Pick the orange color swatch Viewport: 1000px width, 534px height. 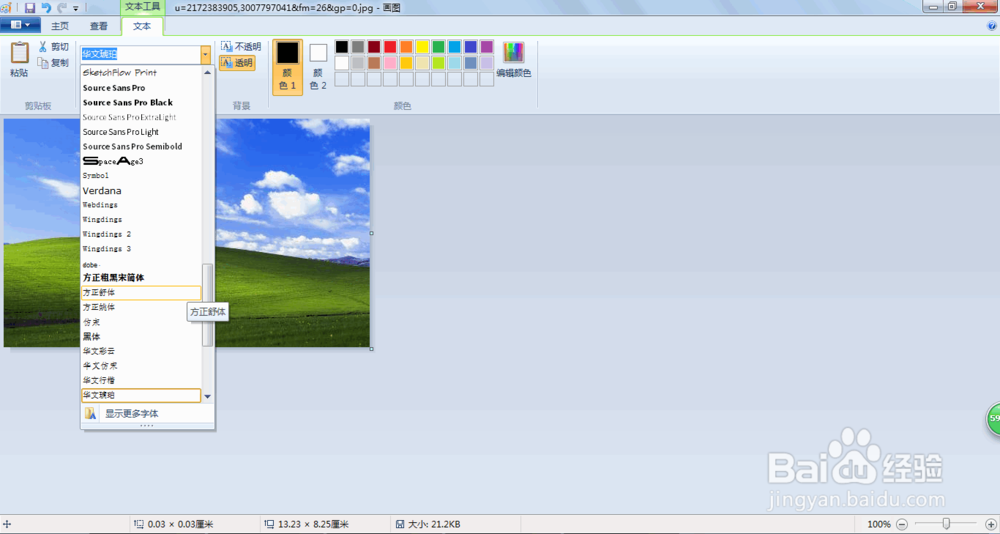tap(406, 47)
